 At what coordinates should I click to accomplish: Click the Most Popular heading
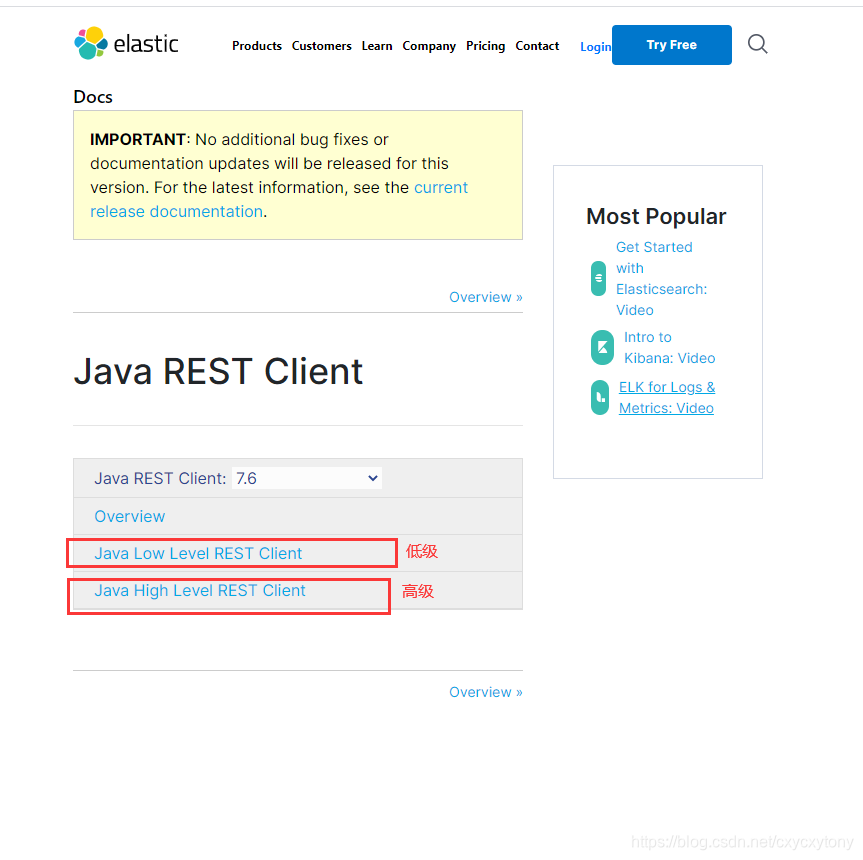(x=656, y=216)
